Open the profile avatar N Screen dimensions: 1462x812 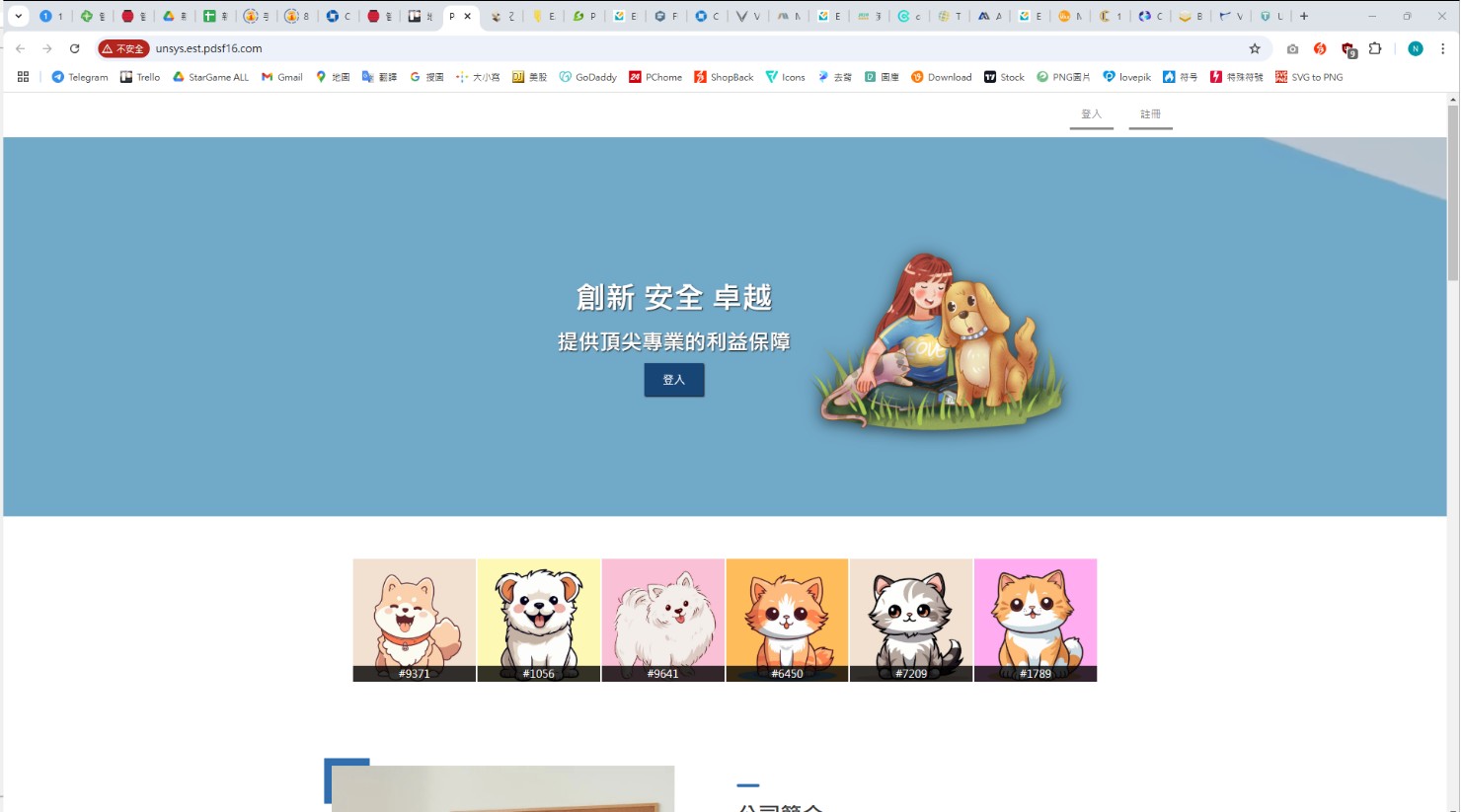click(1416, 48)
